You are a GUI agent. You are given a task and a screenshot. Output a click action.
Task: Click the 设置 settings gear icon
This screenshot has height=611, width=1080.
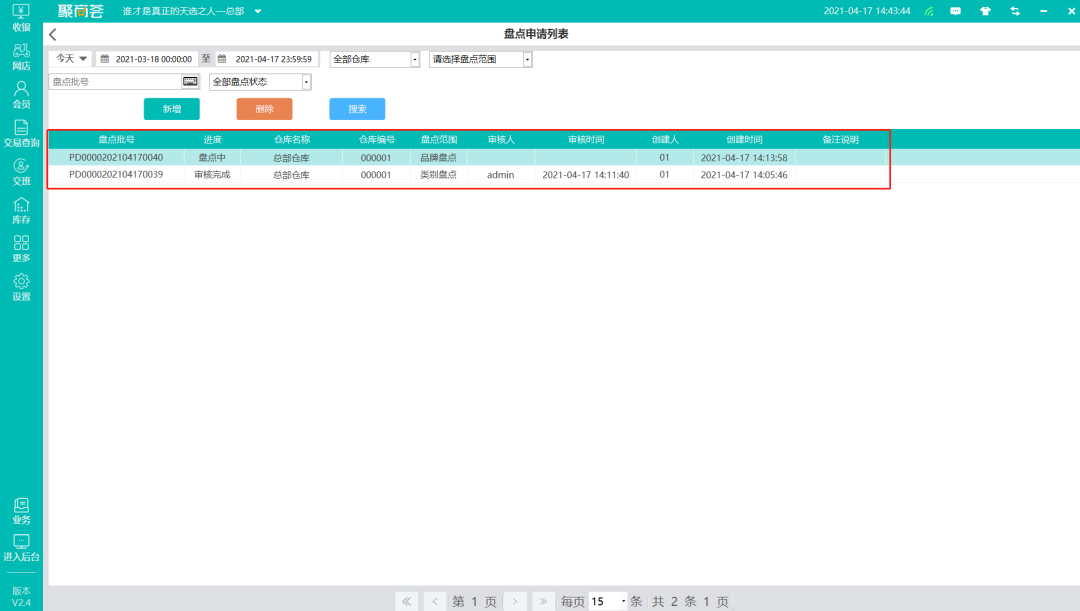[x=21, y=287]
